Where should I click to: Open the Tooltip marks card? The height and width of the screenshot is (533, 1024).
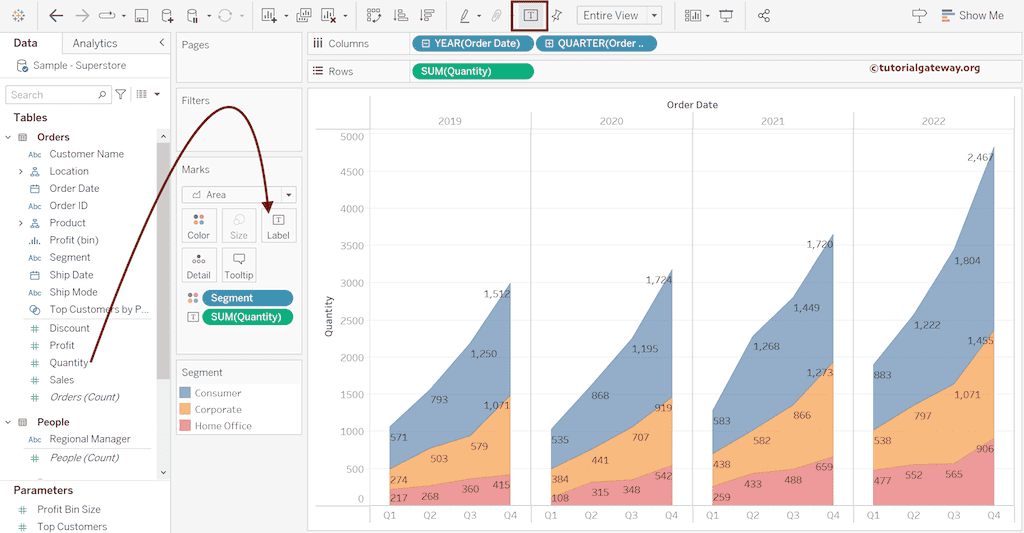point(239,265)
